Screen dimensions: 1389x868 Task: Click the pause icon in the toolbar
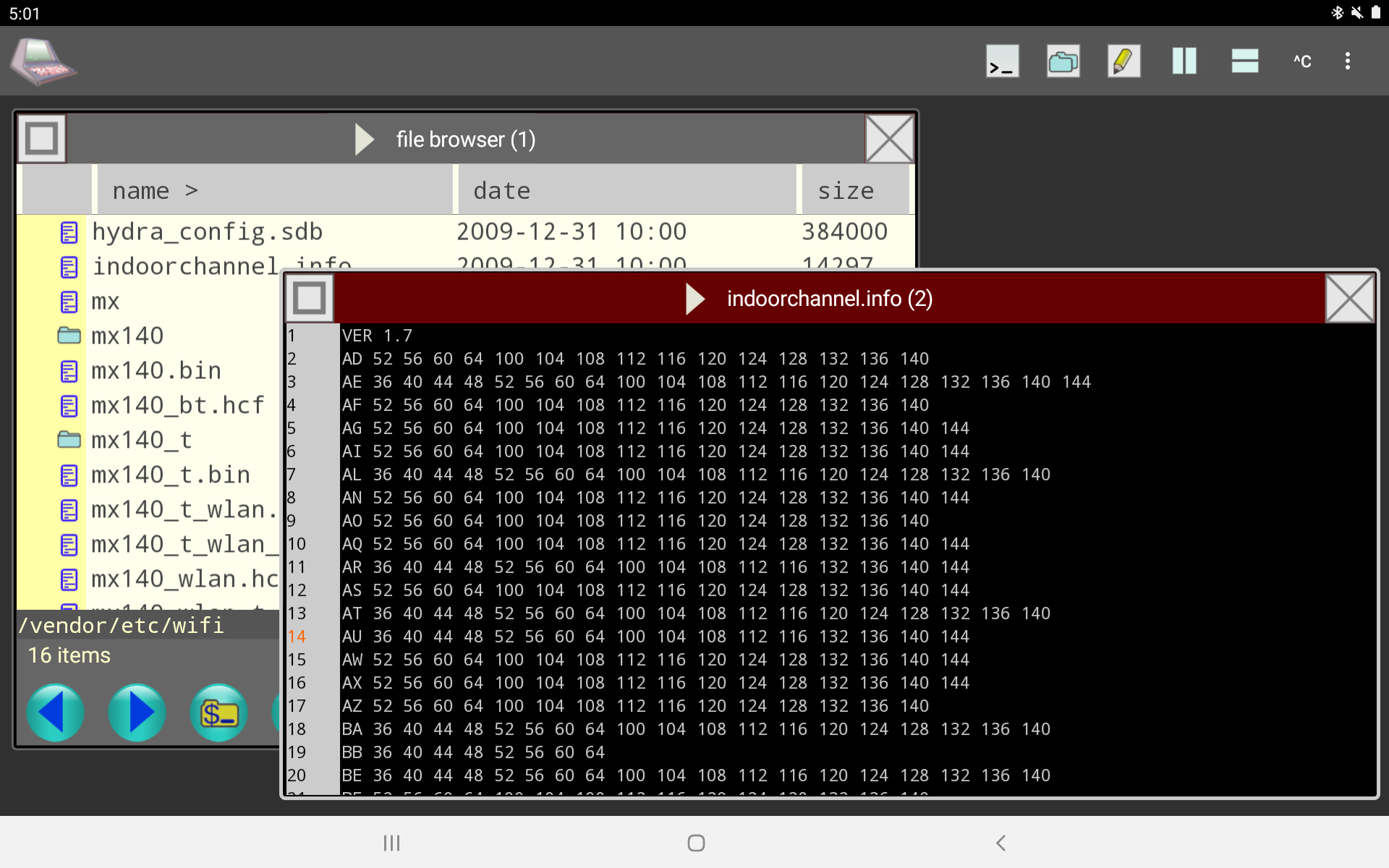[1184, 61]
